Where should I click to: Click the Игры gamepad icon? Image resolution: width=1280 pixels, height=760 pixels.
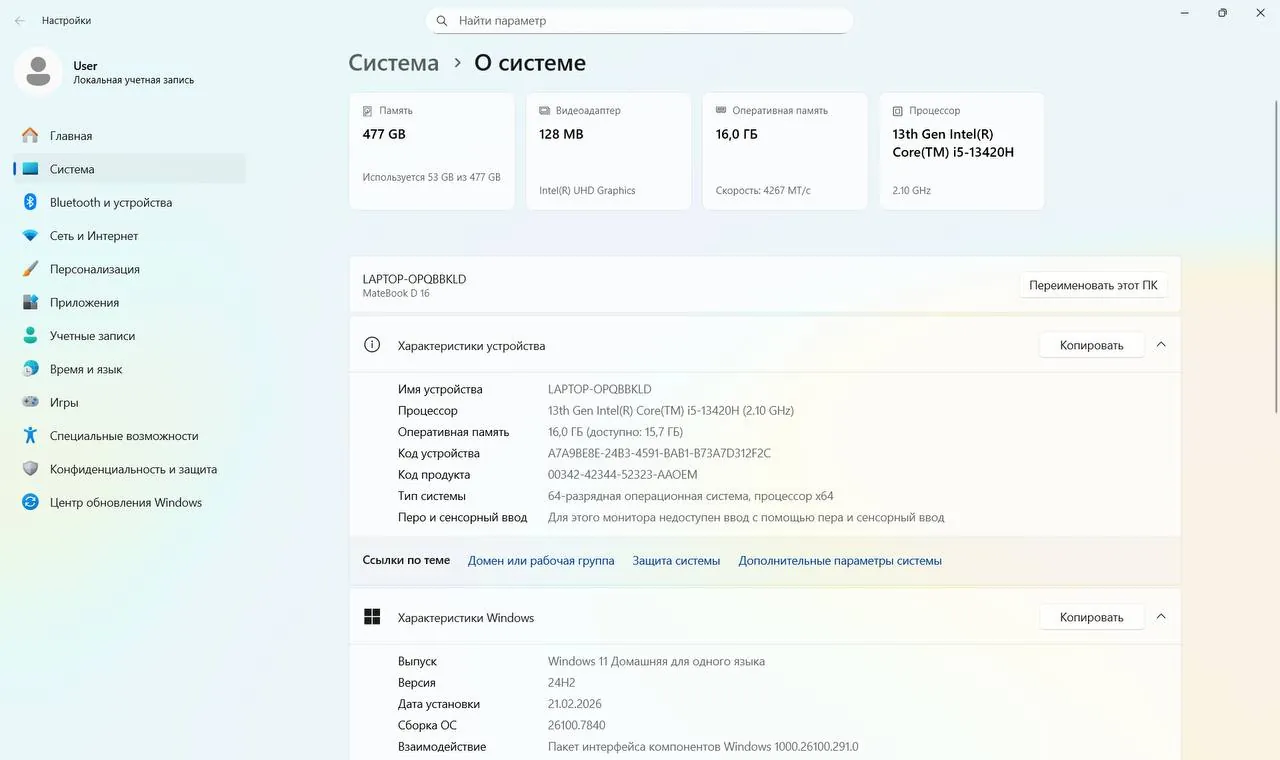point(30,402)
